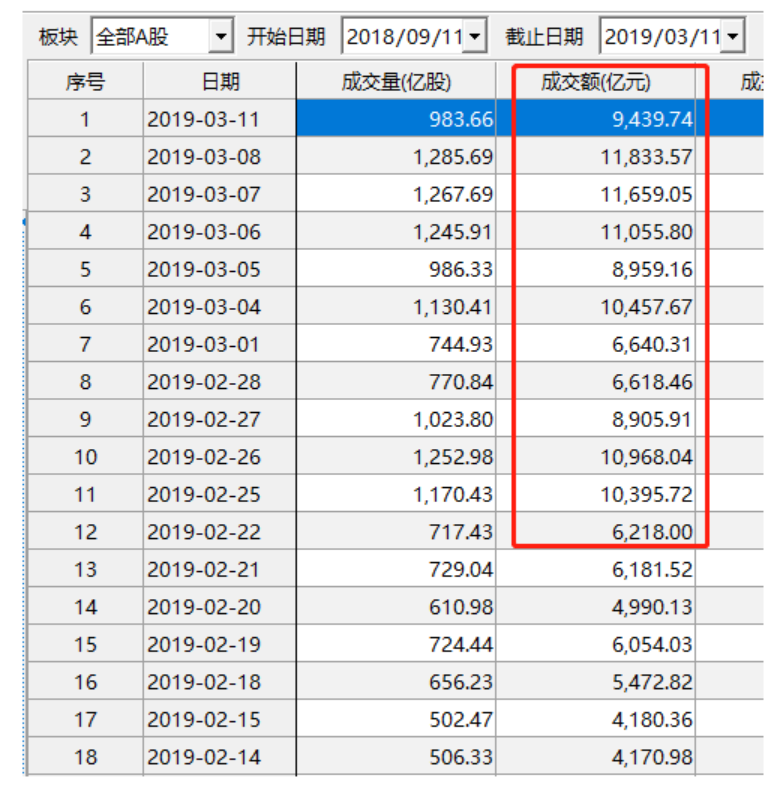Click the volume cell 502.47

point(462,720)
